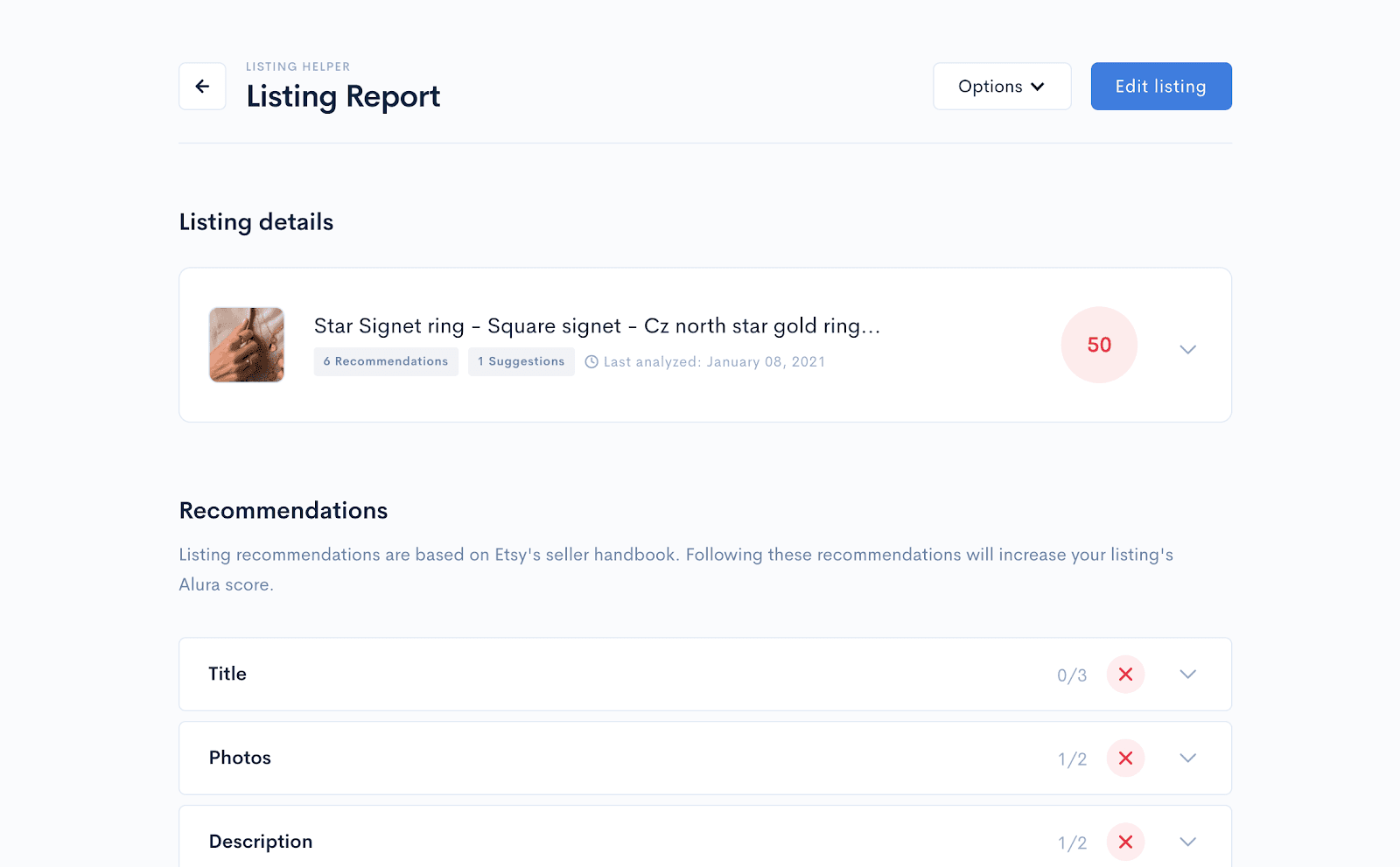Expand the Description recommendation row
1400x867 pixels.
pos(1187,843)
